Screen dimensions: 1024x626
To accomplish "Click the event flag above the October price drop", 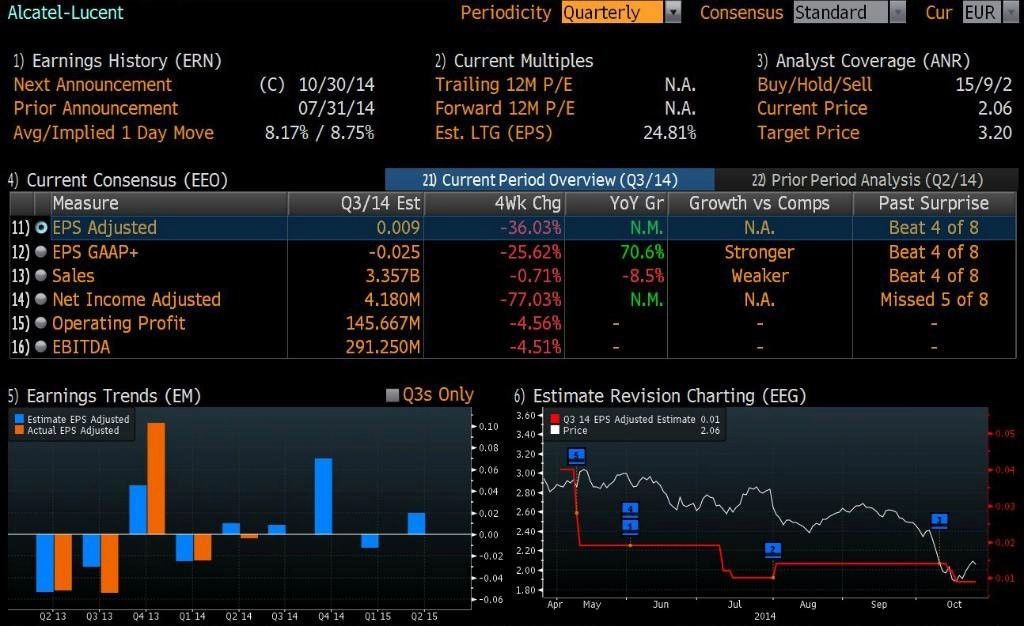I will pos(939,520).
